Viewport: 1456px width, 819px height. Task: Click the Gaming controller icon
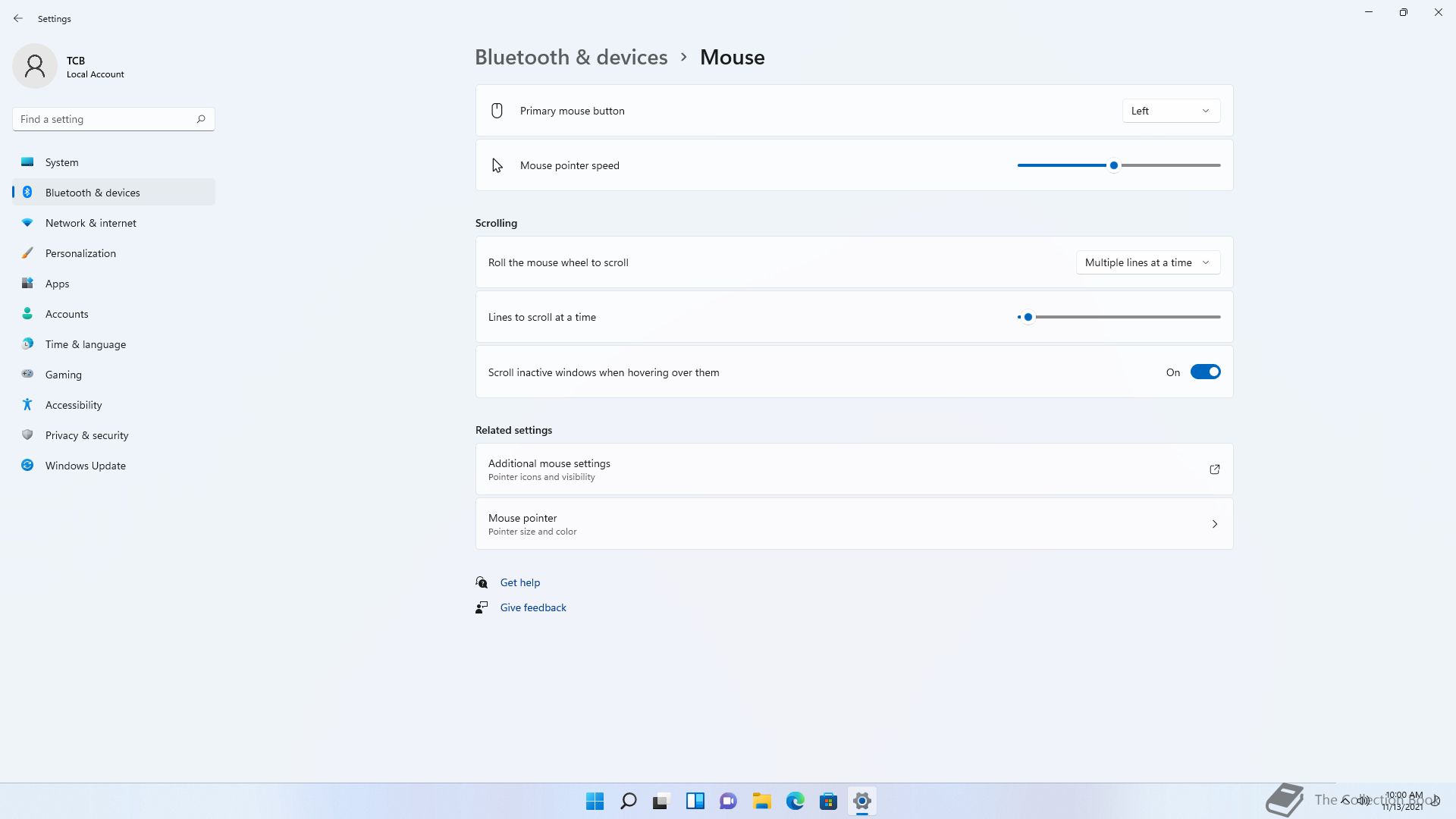point(27,374)
